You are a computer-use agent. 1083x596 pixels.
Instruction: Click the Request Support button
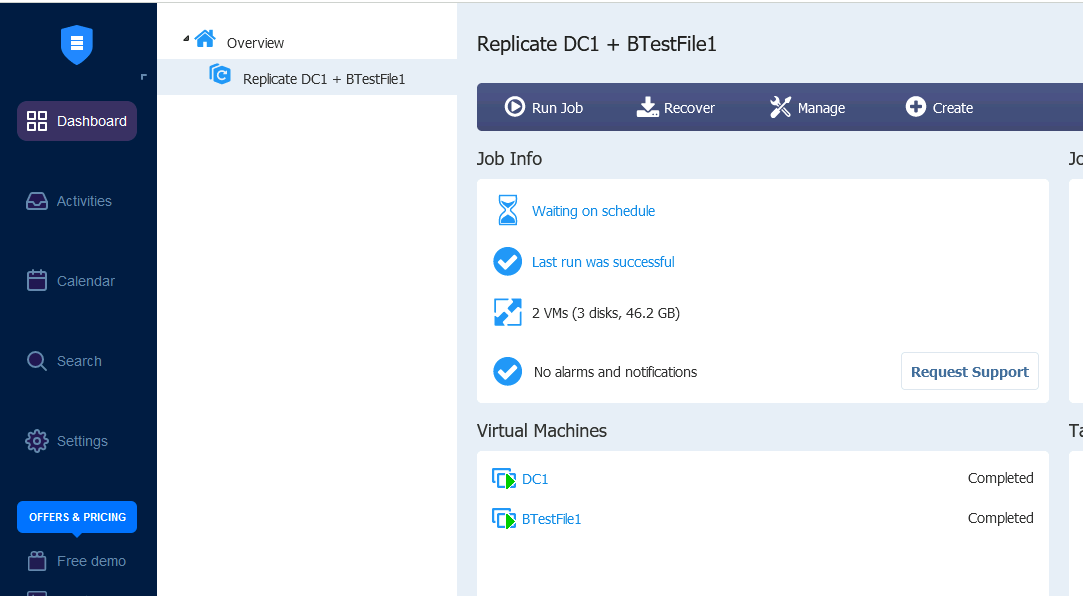(970, 372)
